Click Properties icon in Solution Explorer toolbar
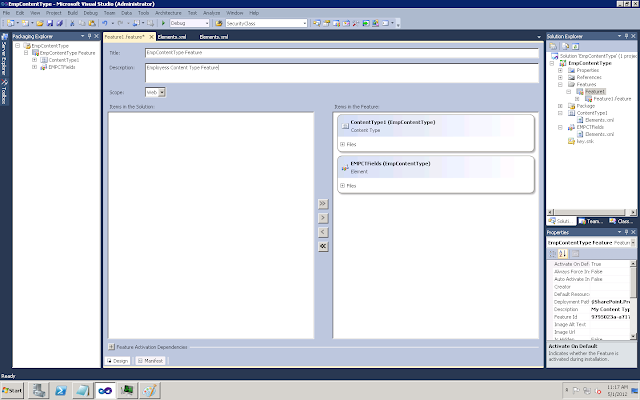Image resolution: width=640 pixels, height=400 pixels. pyautogui.click(x=553, y=46)
